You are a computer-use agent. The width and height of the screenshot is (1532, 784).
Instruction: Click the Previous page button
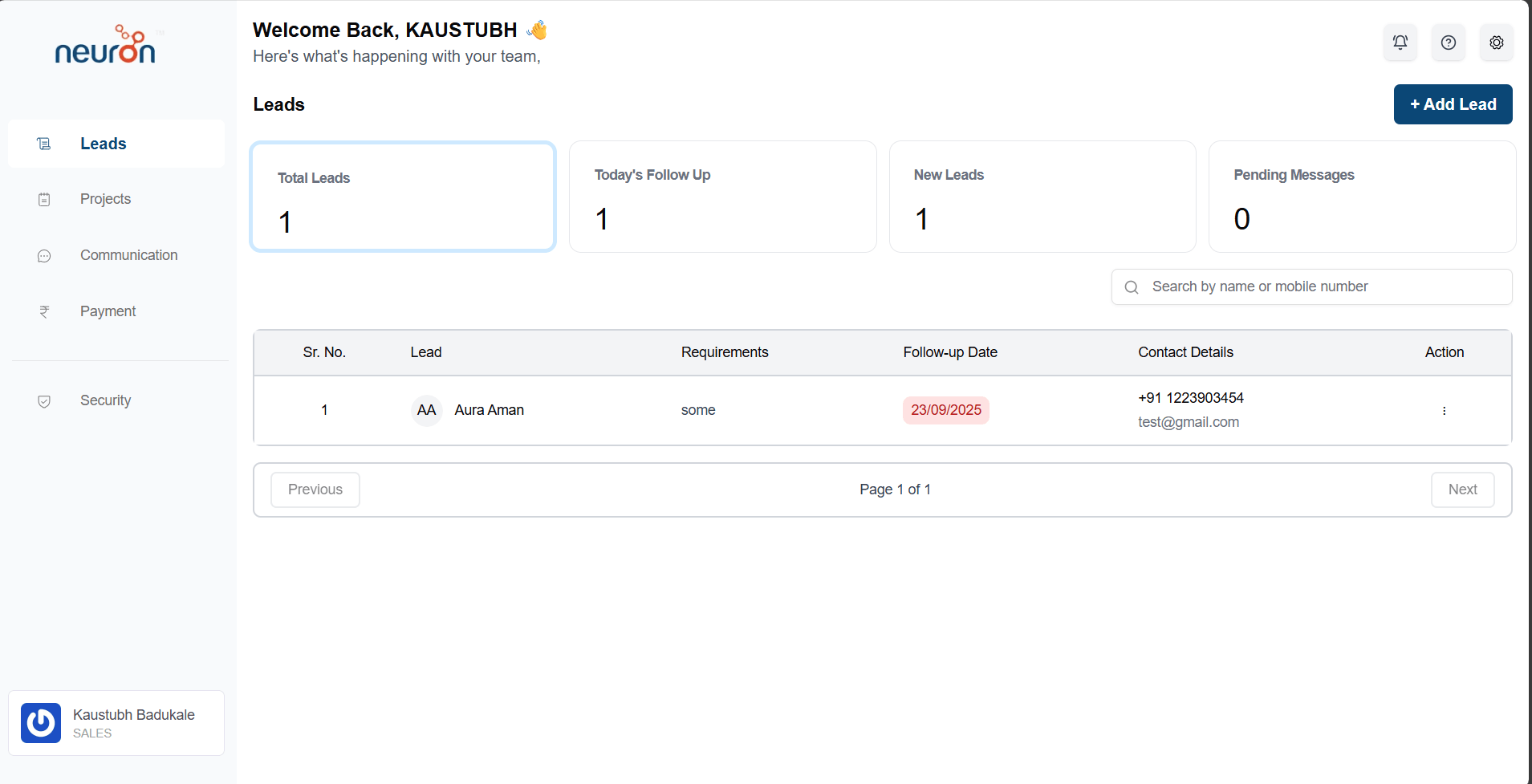[x=315, y=489]
